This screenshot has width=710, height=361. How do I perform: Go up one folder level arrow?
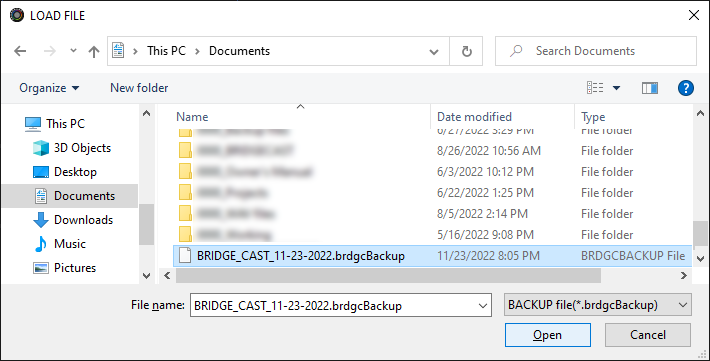pyautogui.click(x=94, y=51)
